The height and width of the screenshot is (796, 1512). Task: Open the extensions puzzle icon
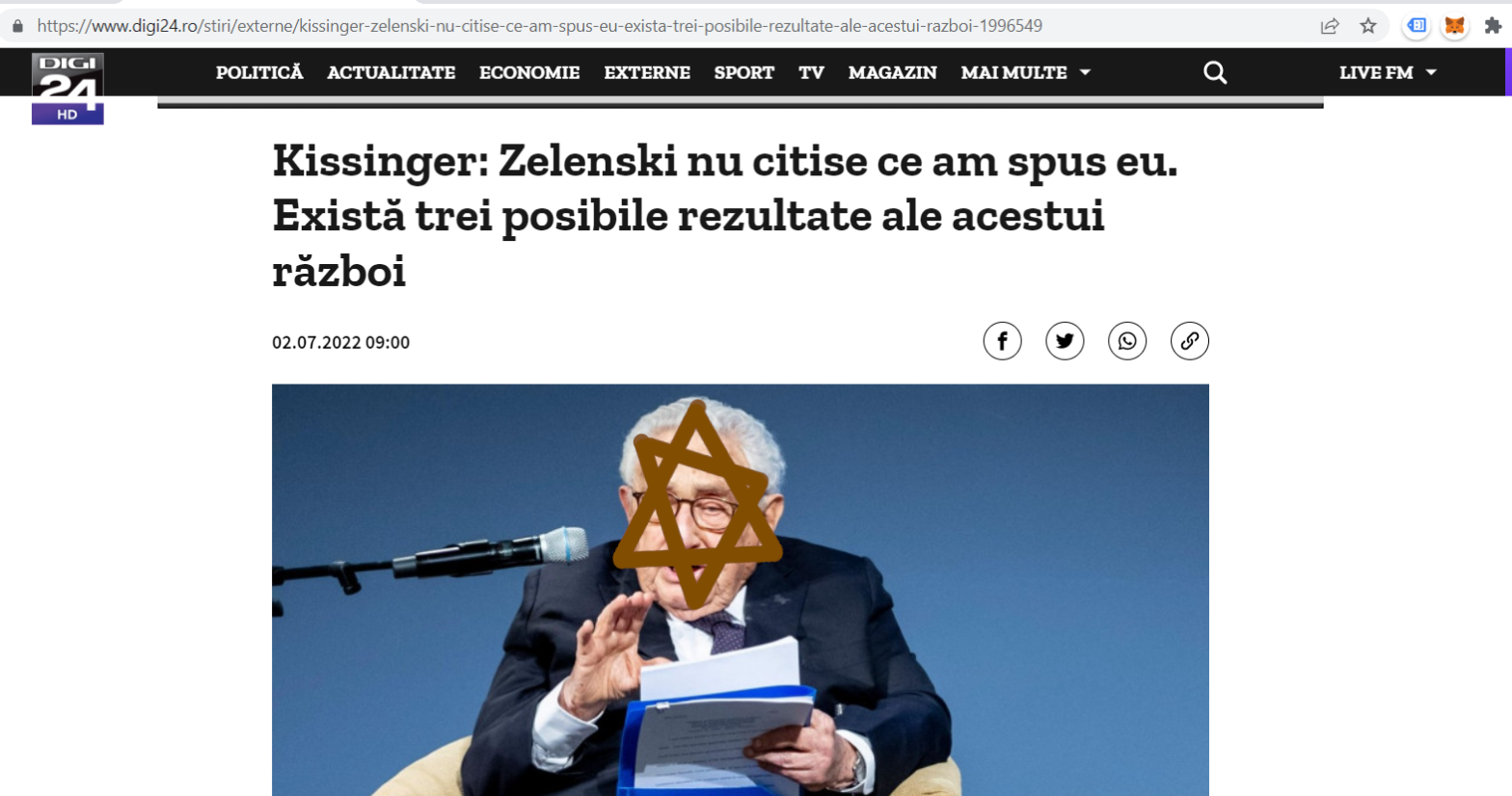tap(1492, 26)
